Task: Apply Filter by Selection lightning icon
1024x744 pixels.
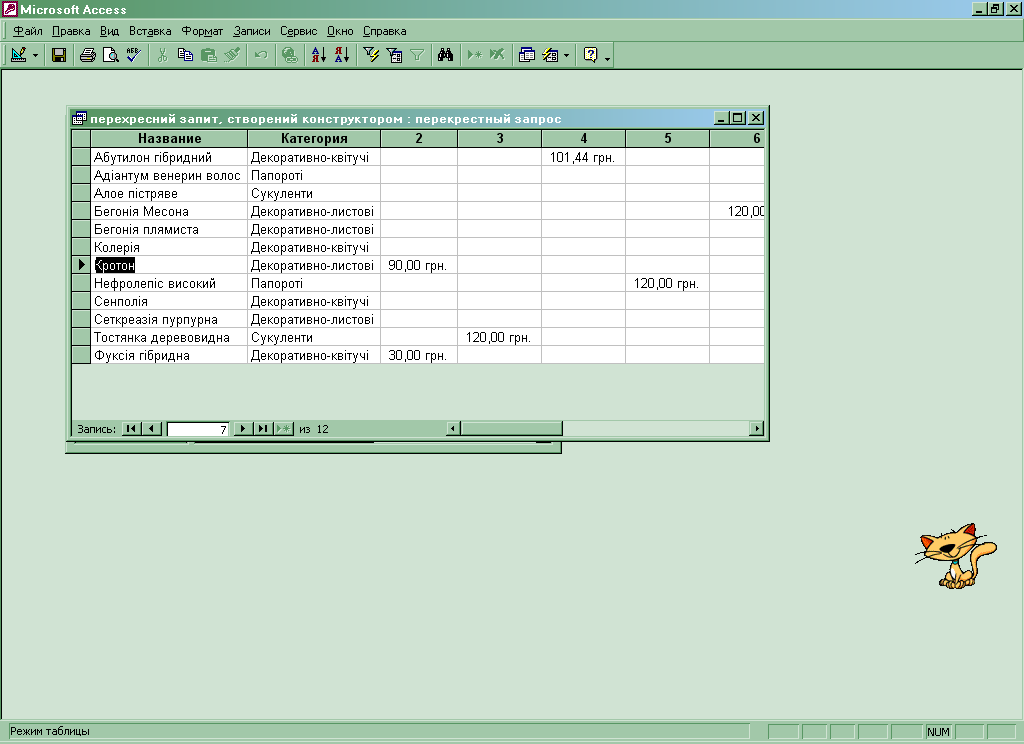Action: click(x=371, y=55)
